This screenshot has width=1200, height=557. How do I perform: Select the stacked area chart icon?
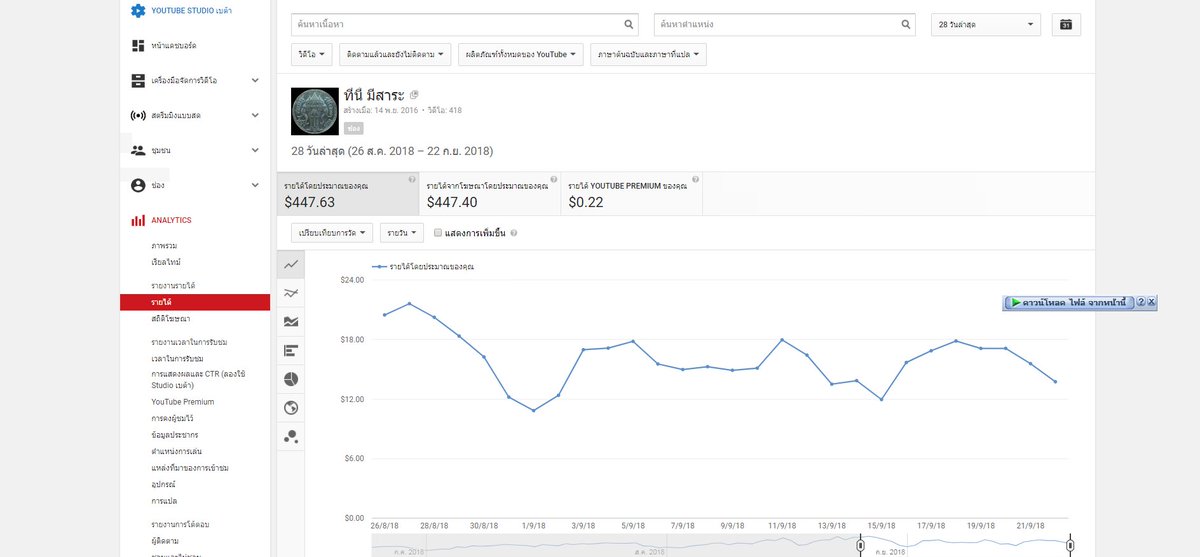pos(291,322)
